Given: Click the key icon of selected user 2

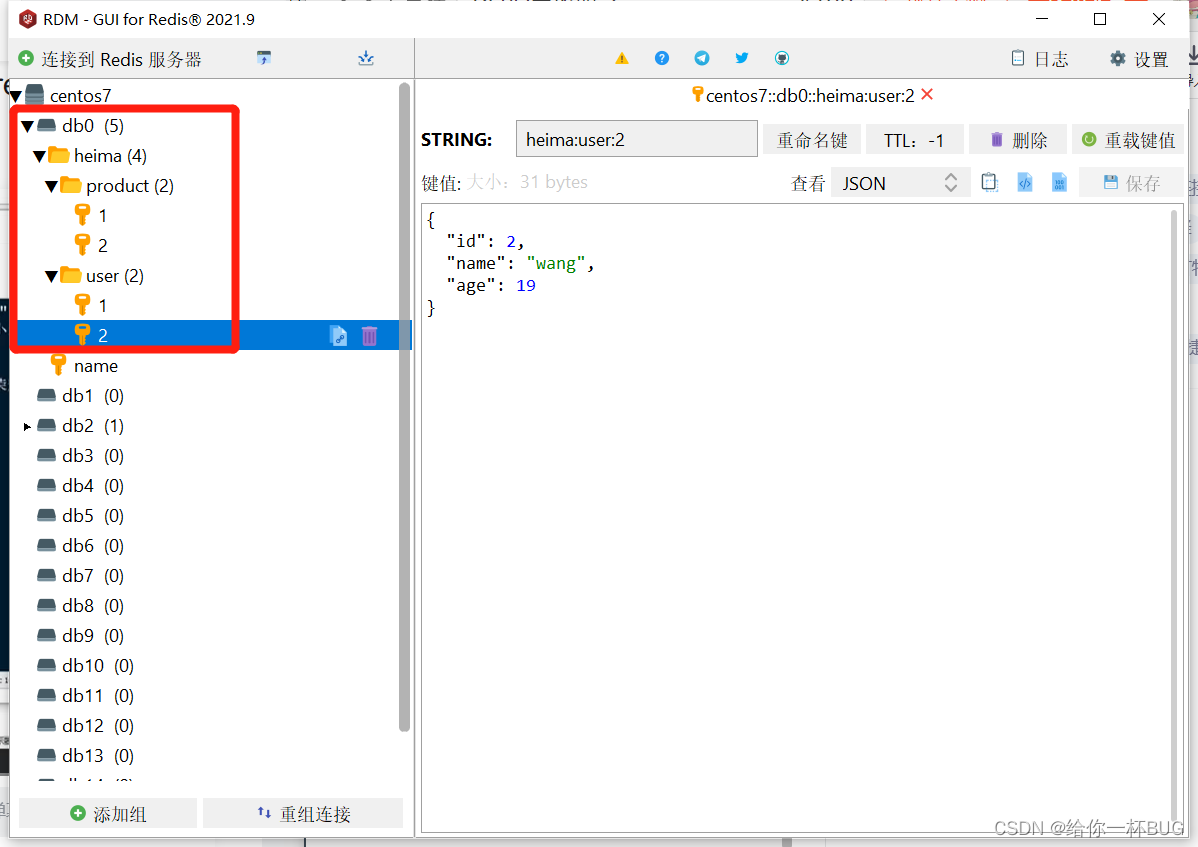Looking at the screenshot, I should pyautogui.click(x=82, y=334).
